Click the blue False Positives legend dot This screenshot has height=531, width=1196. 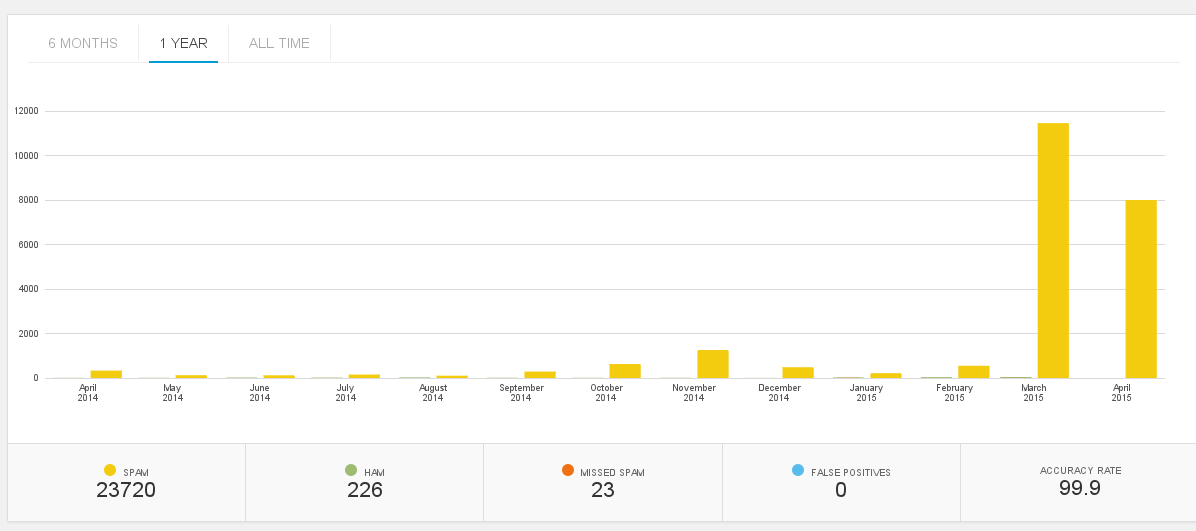pyautogui.click(x=797, y=470)
